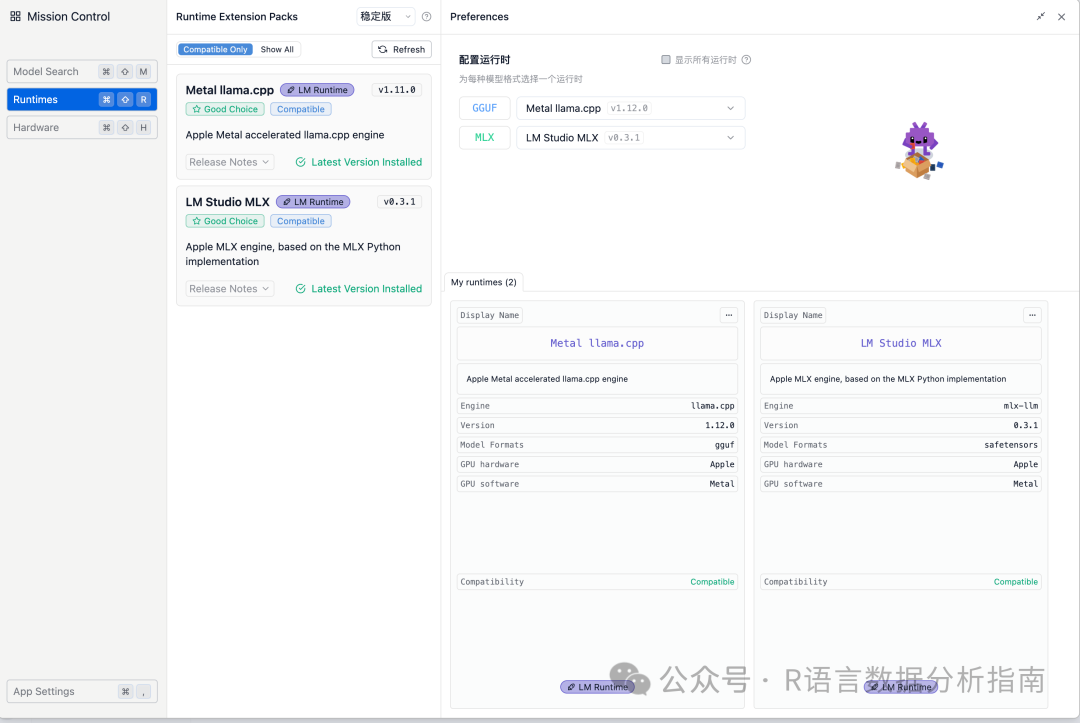Click Version 0.3.1 row in MLX runtime card
Image resolution: width=1080 pixels, height=723 pixels.
901,426
